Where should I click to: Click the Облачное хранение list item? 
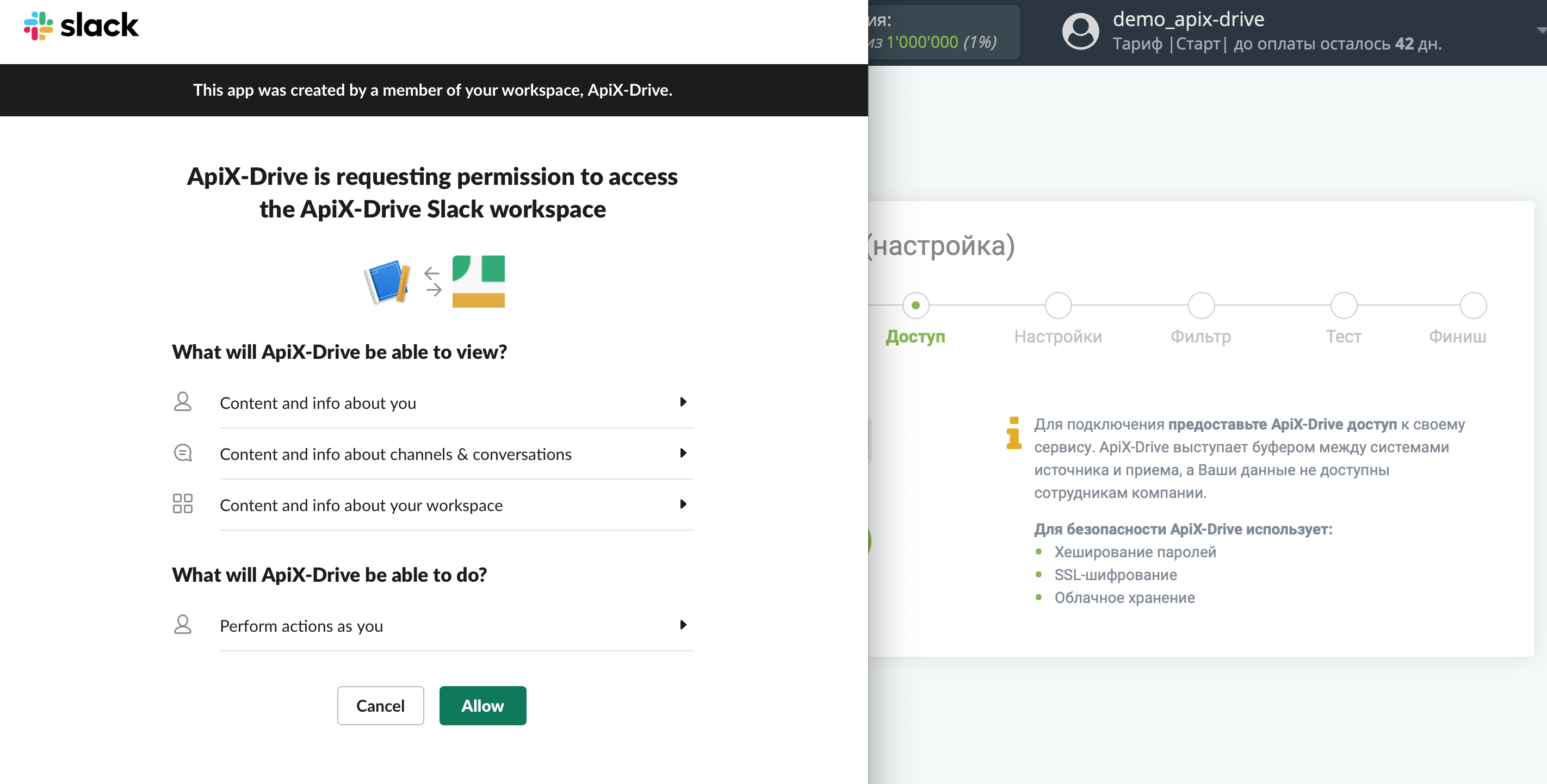point(1125,598)
